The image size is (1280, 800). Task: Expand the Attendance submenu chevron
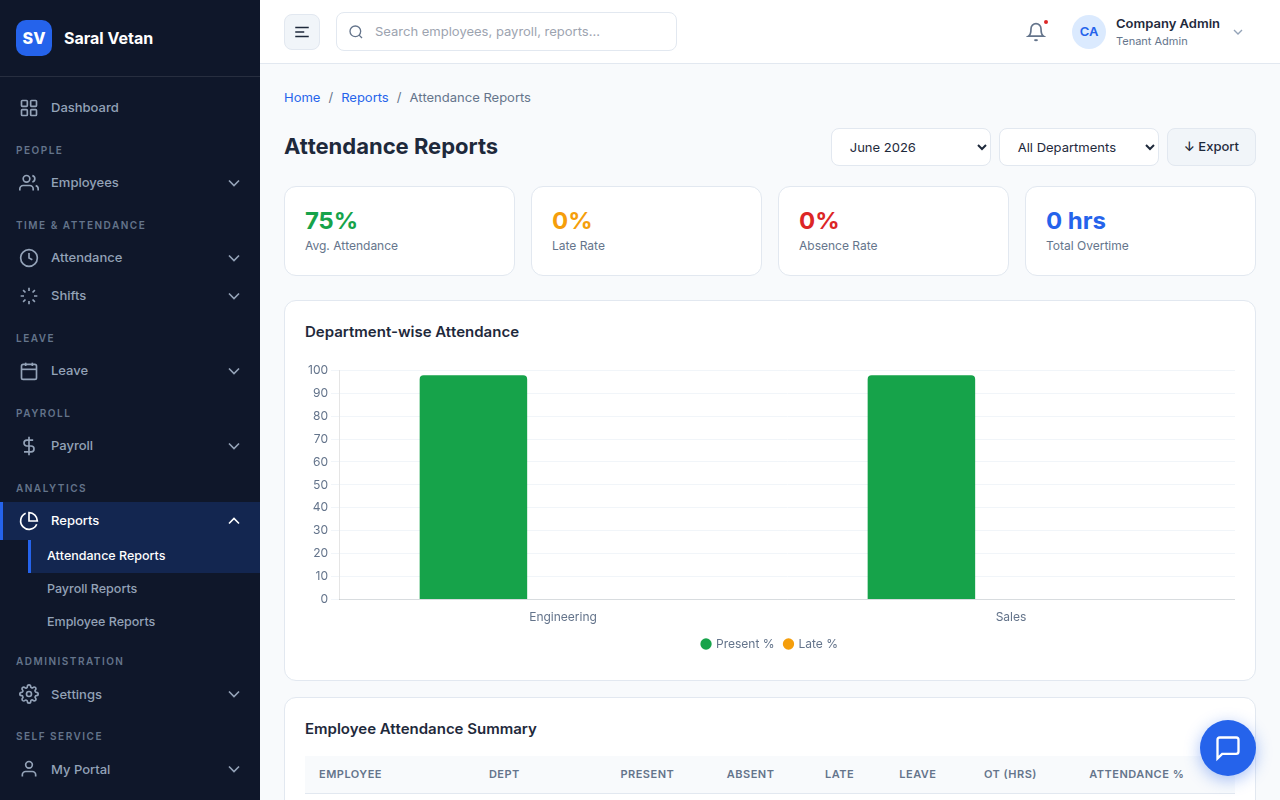pyautogui.click(x=234, y=258)
